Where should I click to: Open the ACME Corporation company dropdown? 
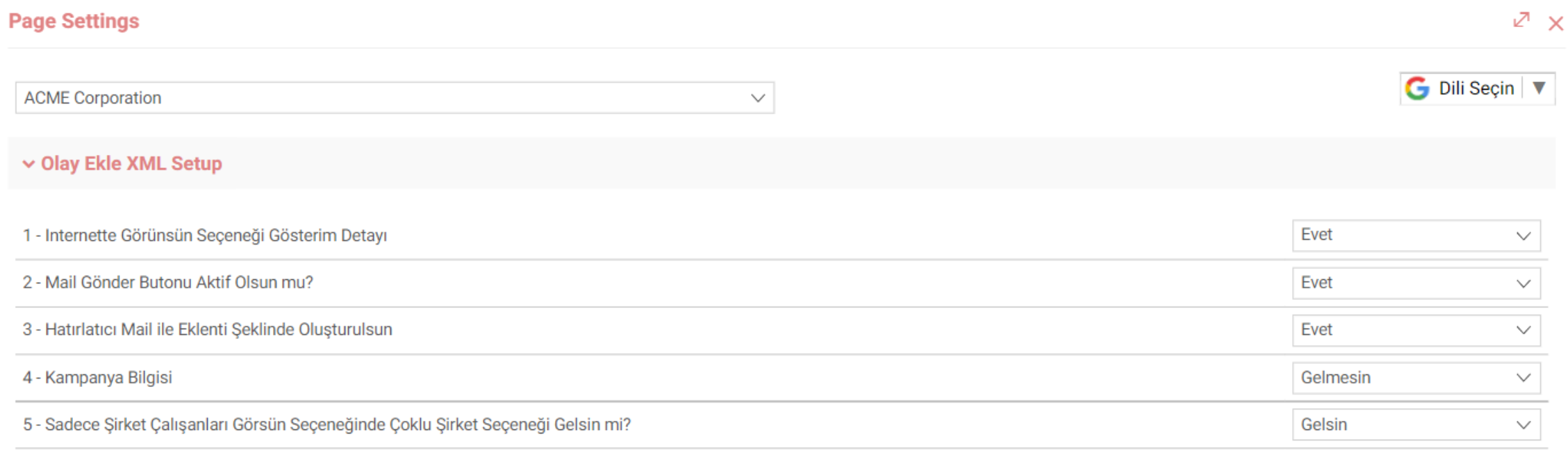[x=395, y=98]
